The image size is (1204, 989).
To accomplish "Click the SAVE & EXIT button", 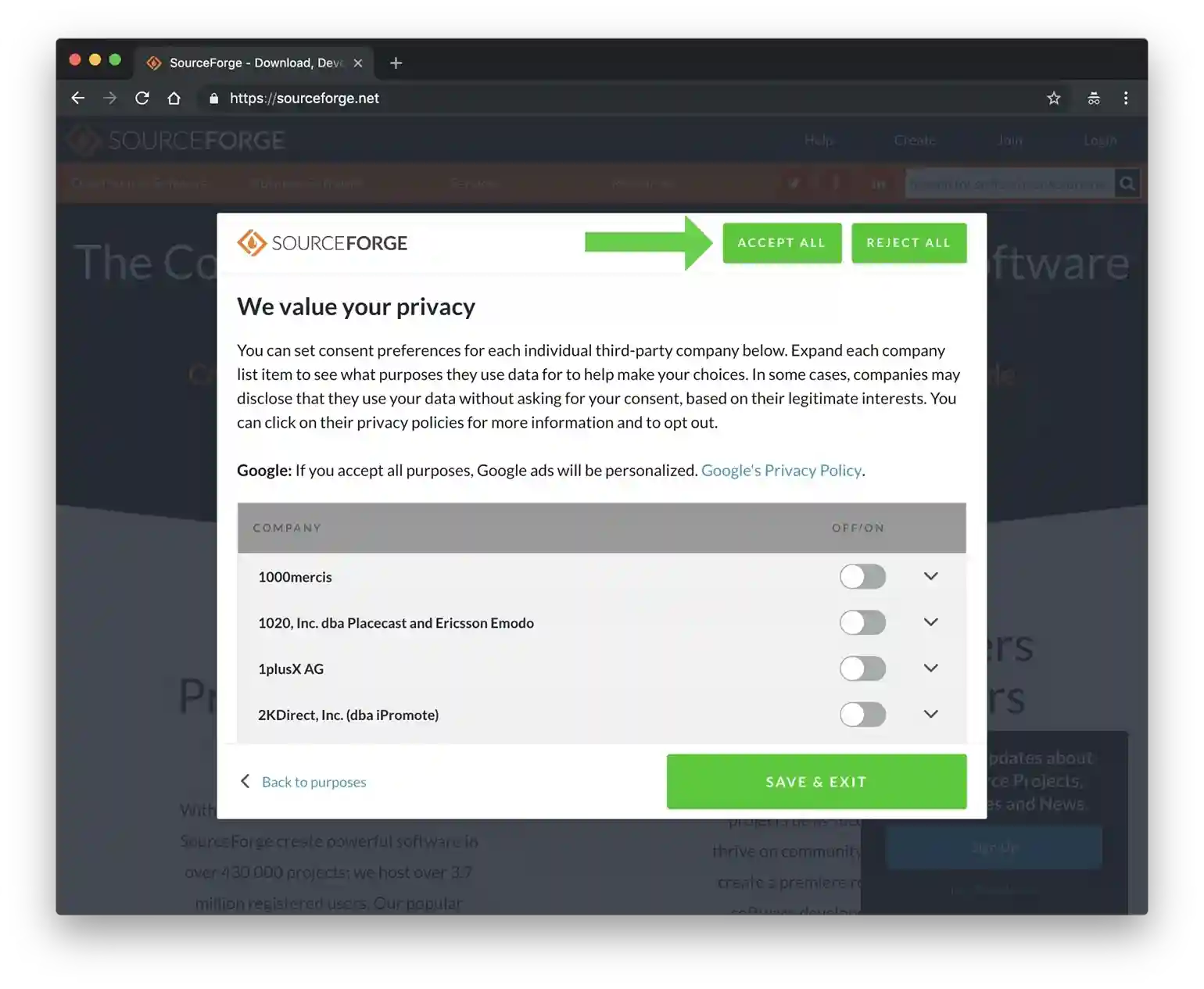I will (816, 782).
